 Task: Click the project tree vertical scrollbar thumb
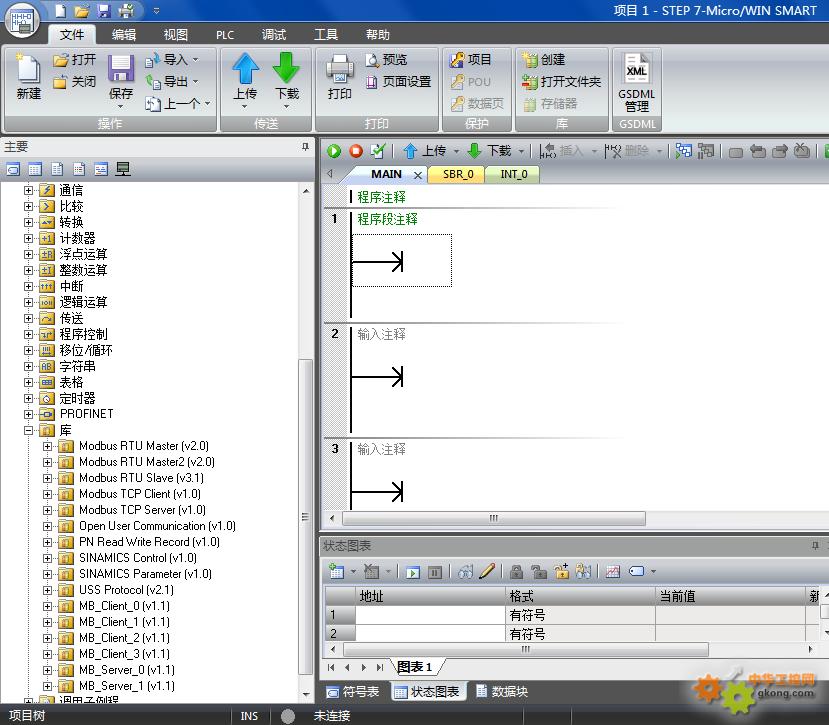pos(305,517)
